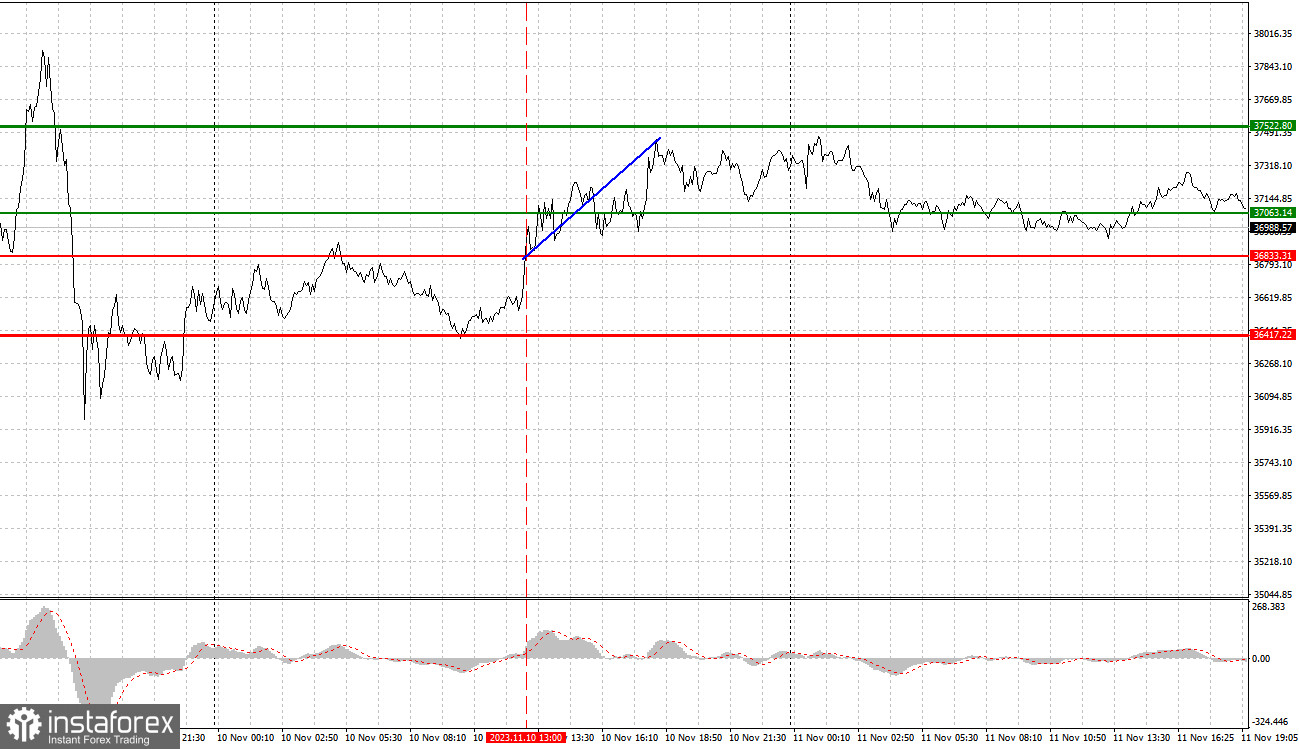1299x749 pixels.
Task: Click the 37843.10 price axis label
Action: (x=1273, y=67)
